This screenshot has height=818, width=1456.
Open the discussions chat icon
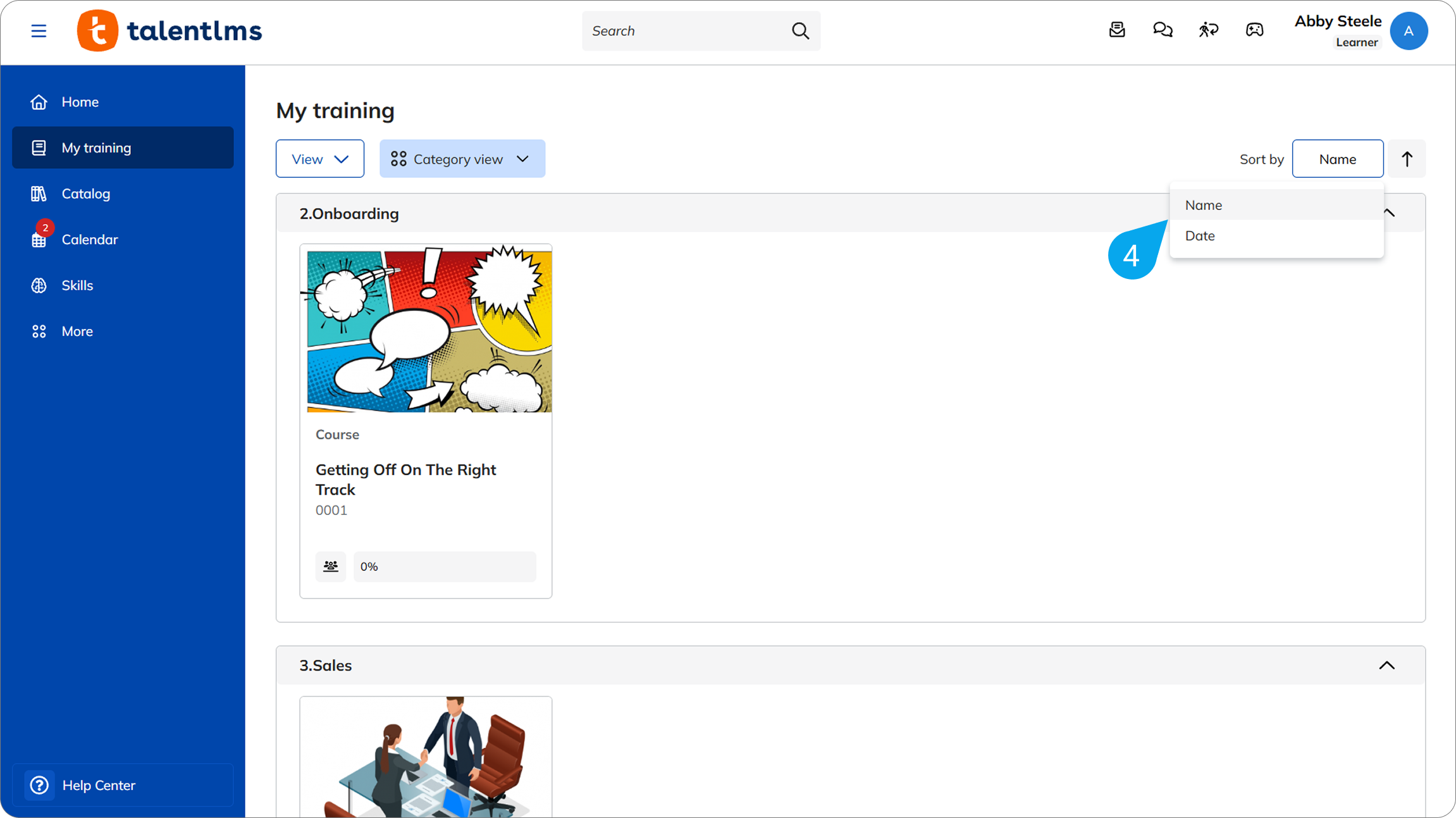tap(1163, 30)
